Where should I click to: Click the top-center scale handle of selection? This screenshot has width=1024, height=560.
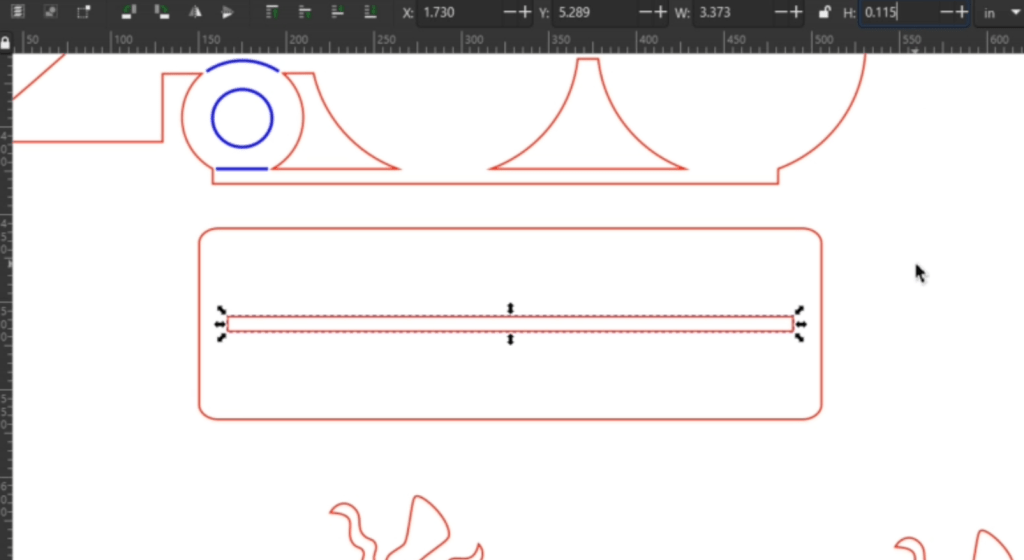511,308
